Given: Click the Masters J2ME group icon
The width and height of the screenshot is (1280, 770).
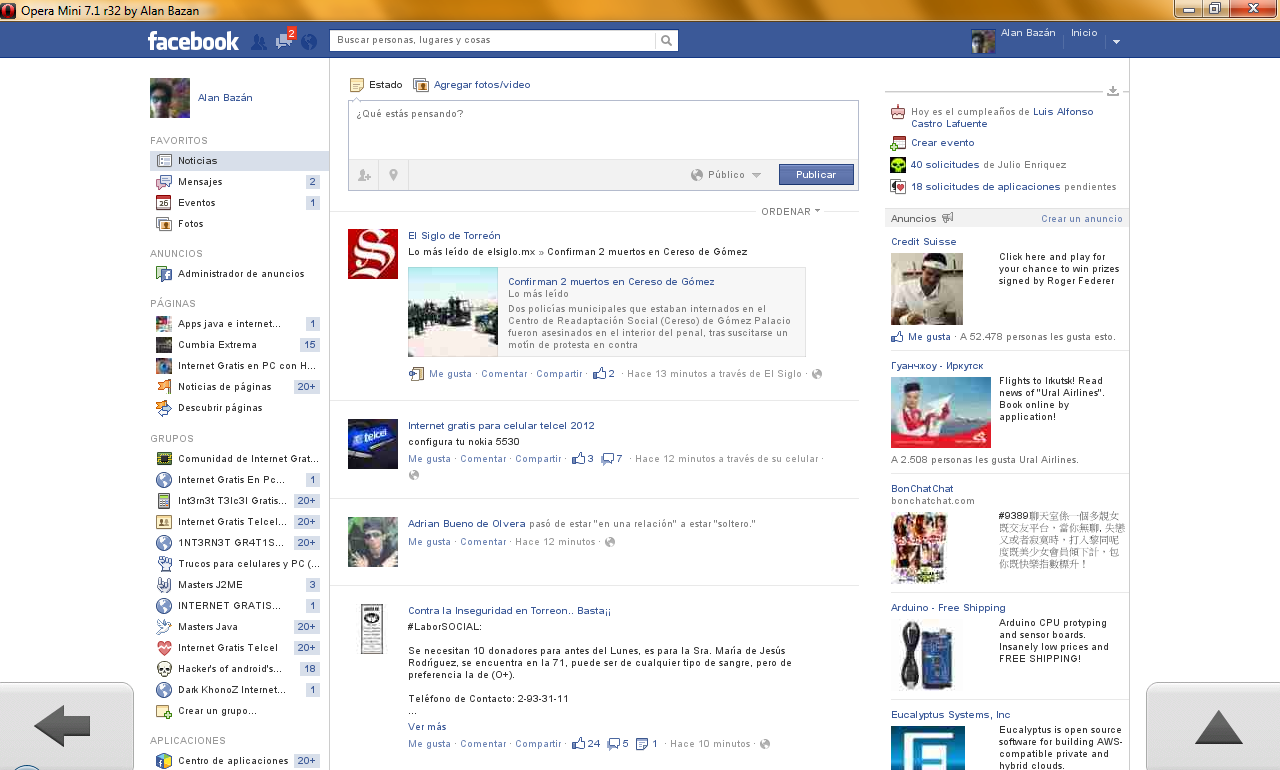Looking at the screenshot, I should tap(164, 585).
